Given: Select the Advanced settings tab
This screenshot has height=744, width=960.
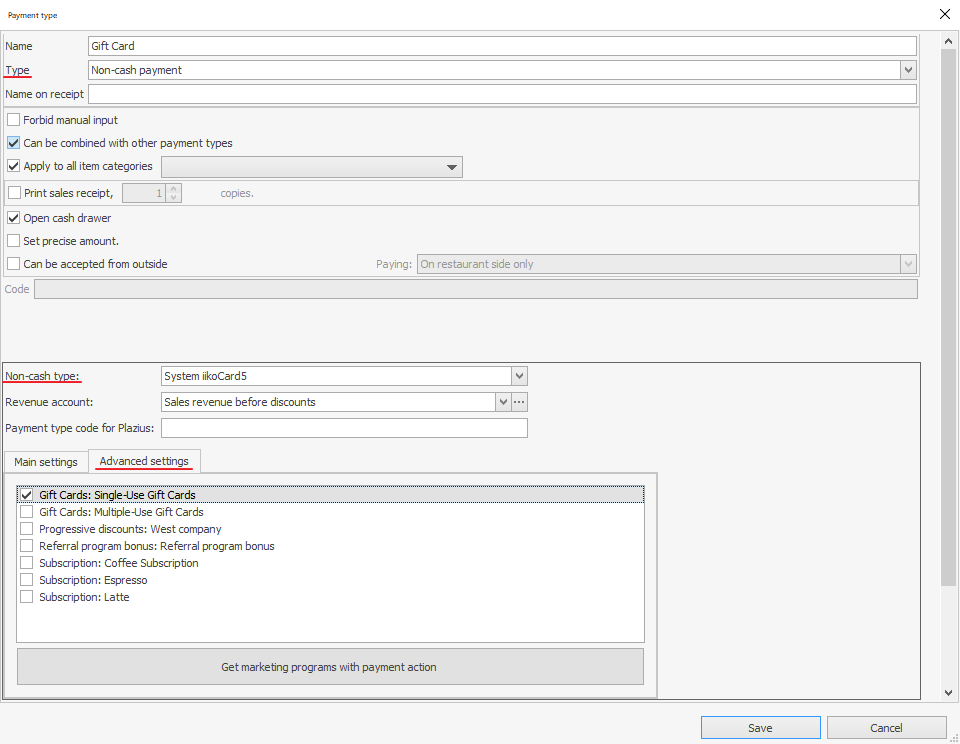Looking at the screenshot, I should pyautogui.click(x=144, y=461).
